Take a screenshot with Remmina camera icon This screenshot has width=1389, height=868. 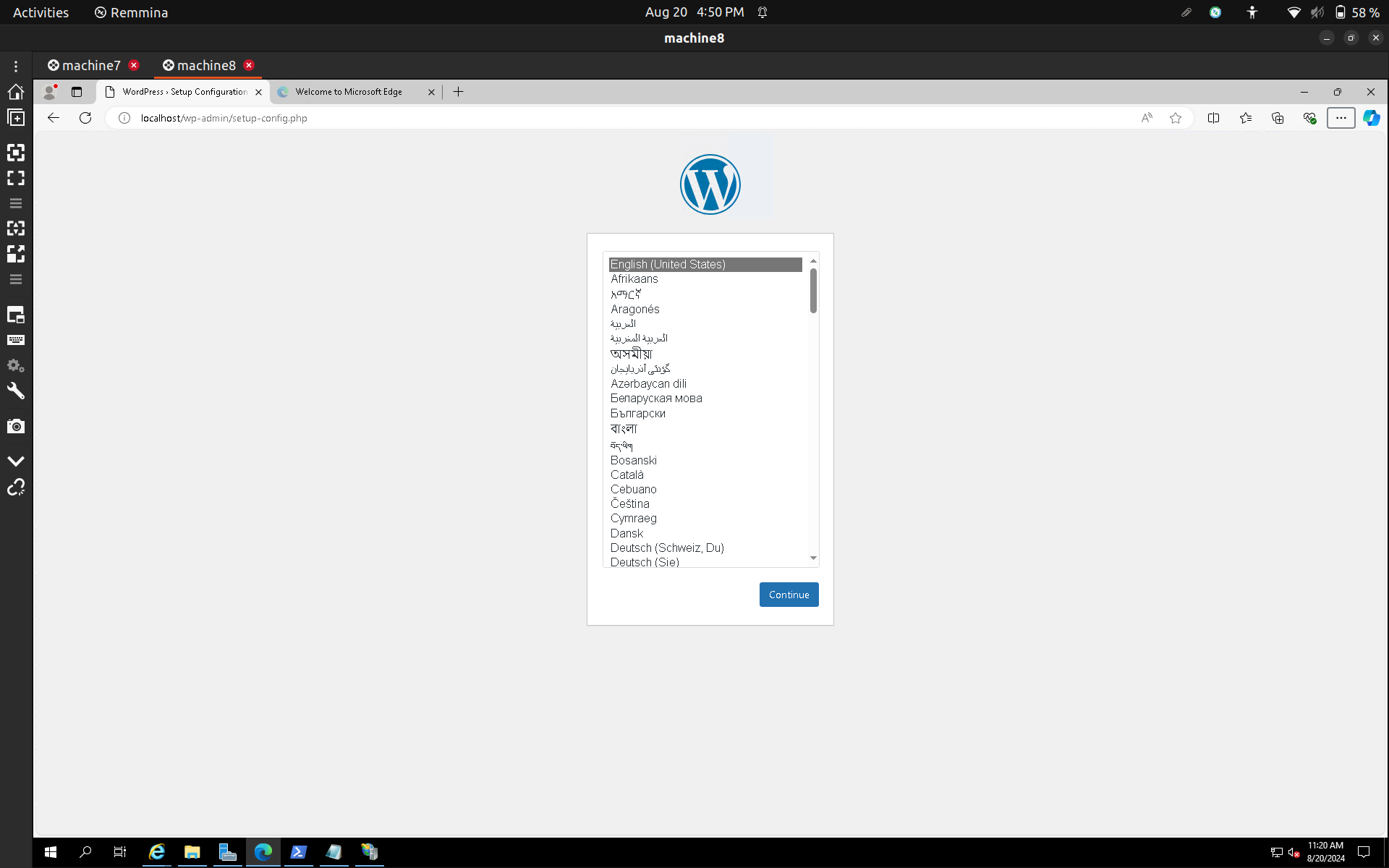[x=16, y=426]
